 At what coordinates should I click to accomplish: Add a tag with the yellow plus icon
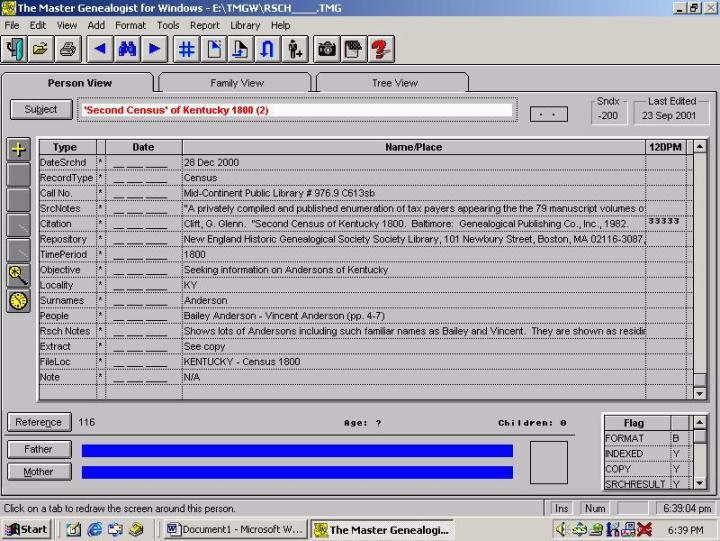[18, 150]
